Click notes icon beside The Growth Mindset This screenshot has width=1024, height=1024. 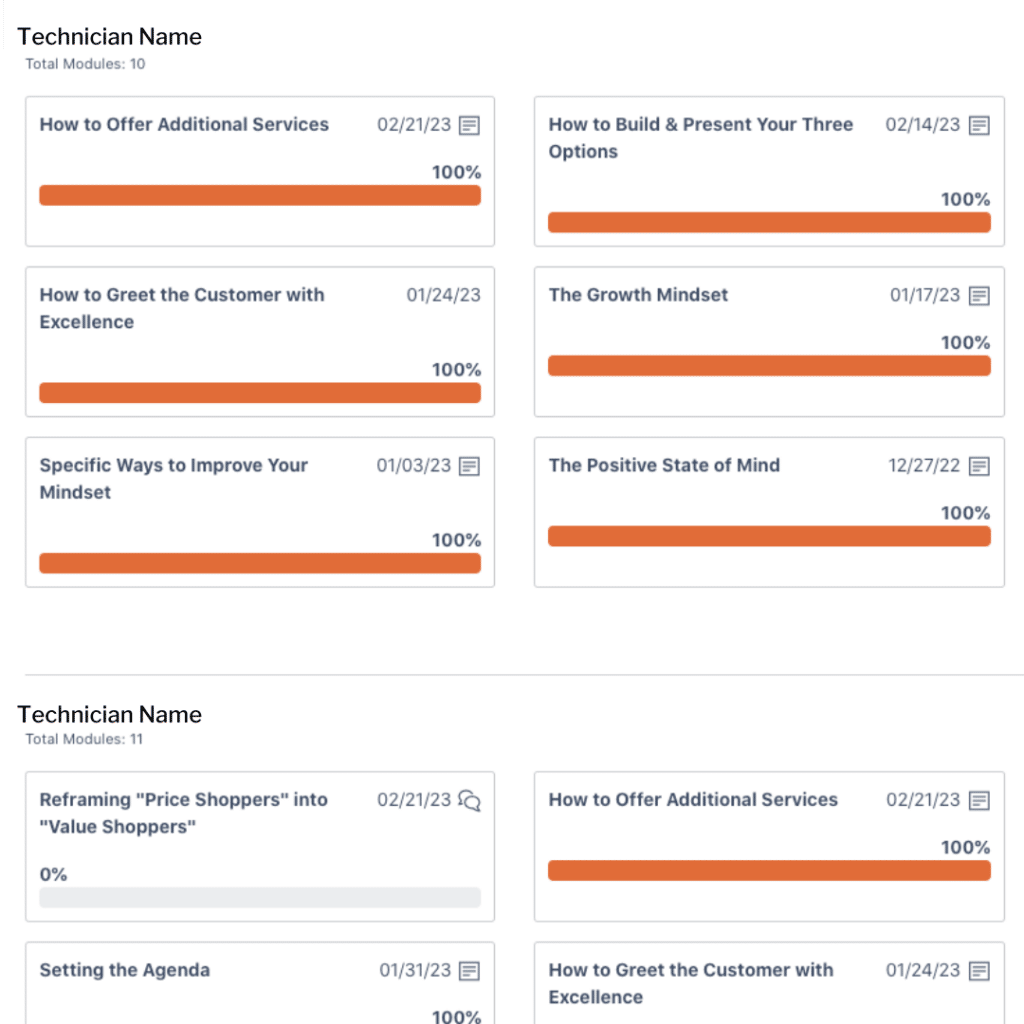point(979,296)
